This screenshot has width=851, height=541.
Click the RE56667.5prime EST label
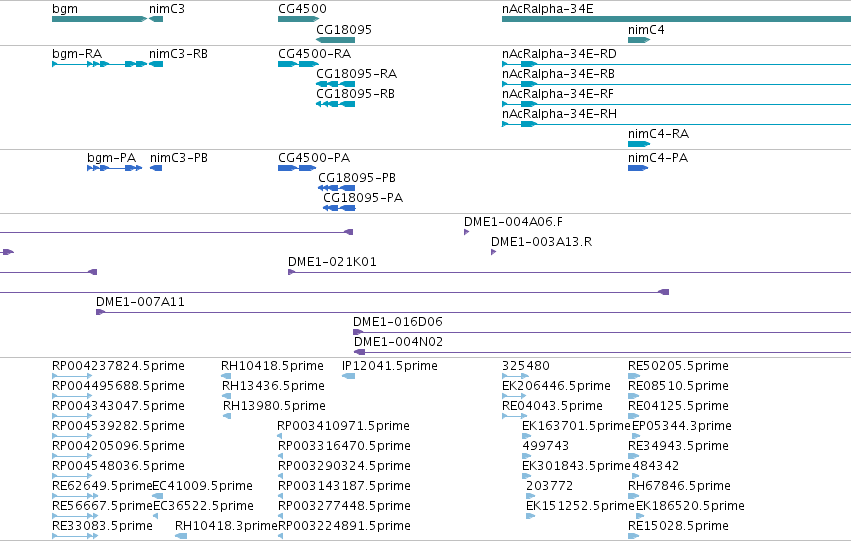pos(102,506)
